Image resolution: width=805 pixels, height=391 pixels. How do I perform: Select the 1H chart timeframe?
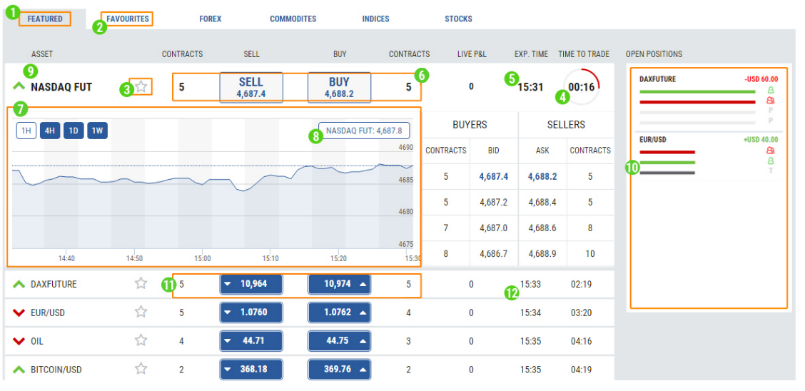click(26, 131)
